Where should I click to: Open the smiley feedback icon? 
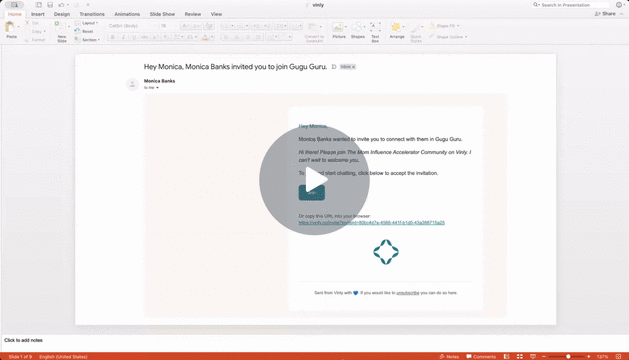(x=619, y=5)
